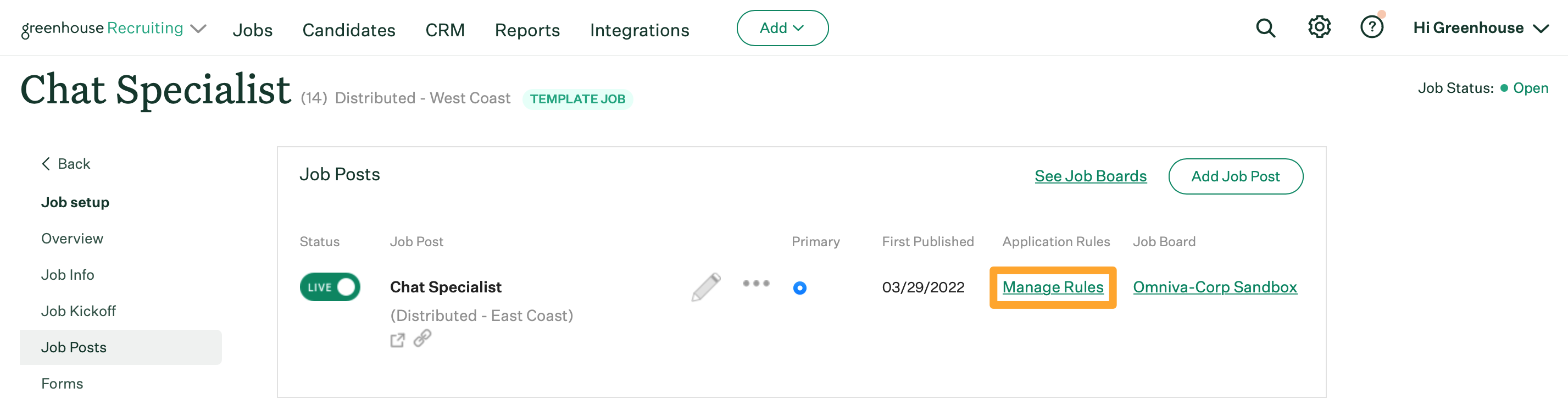The width and height of the screenshot is (1568, 410).
Task: Open the See Job Boards link
Action: pos(1090,176)
